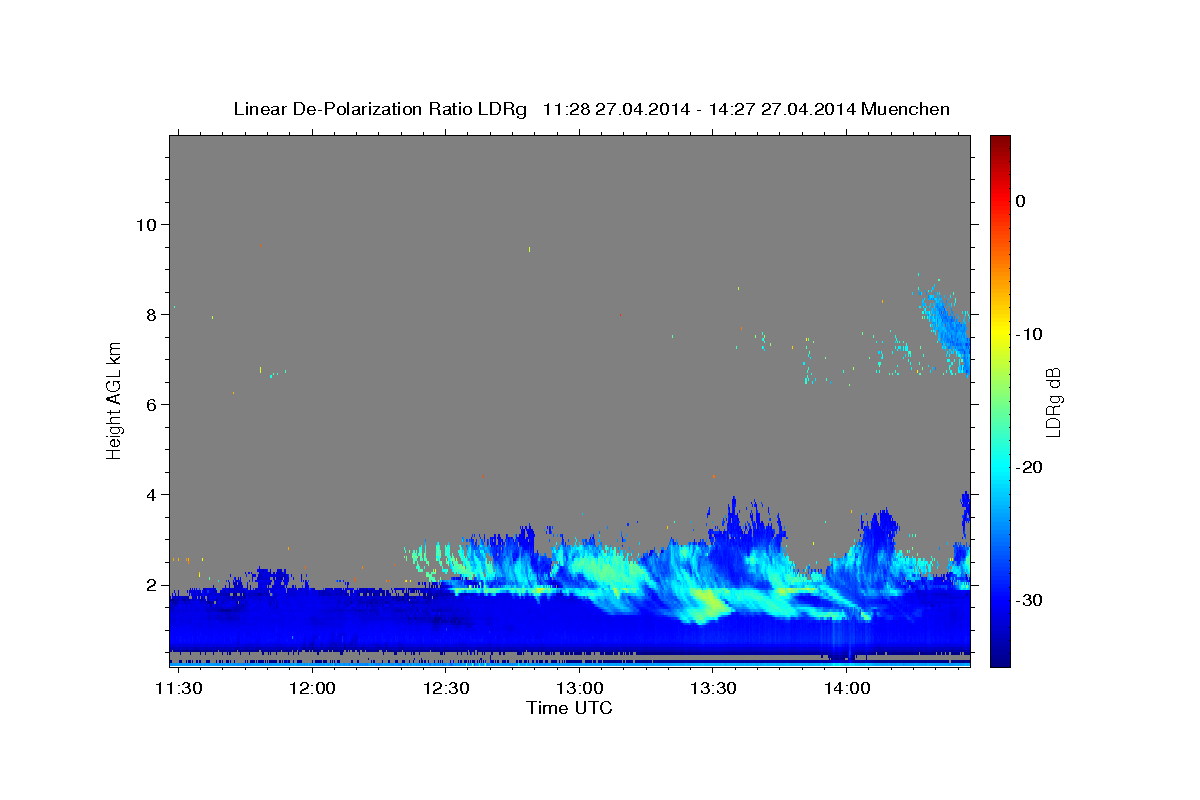Click the dark red top of the colorbar

tap(1000, 143)
